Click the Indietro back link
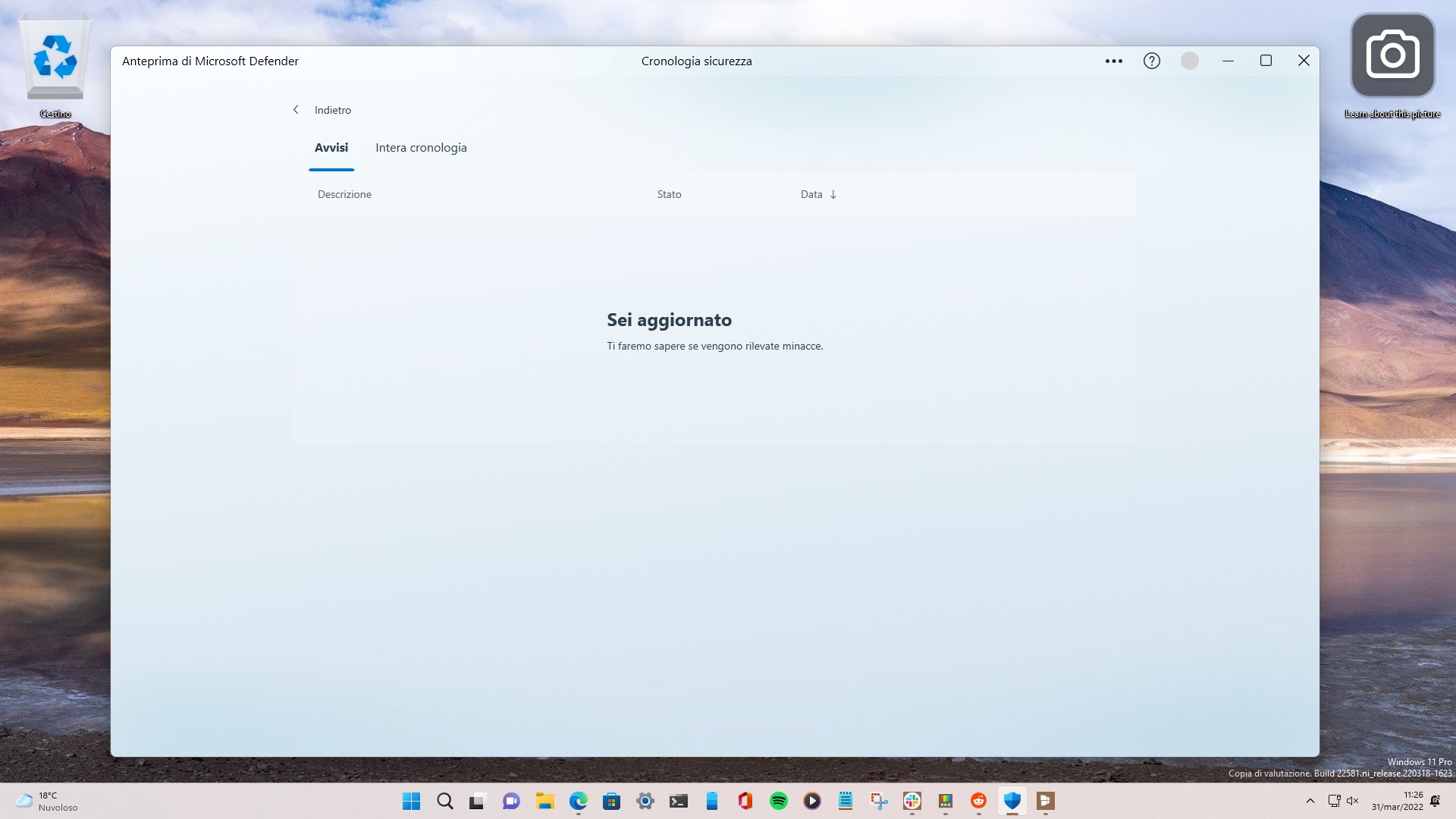Image resolution: width=1456 pixels, height=819 pixels. (x=333, y=110)
